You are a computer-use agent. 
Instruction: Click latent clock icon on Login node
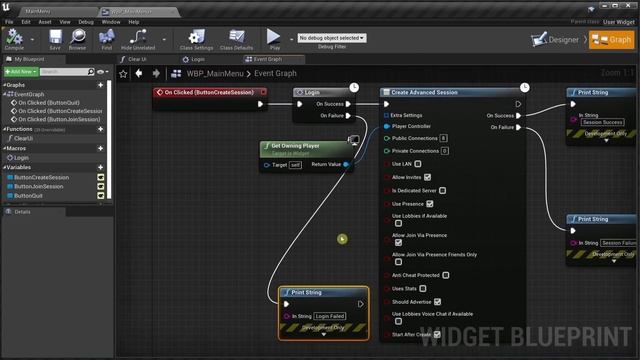(354, 87)
